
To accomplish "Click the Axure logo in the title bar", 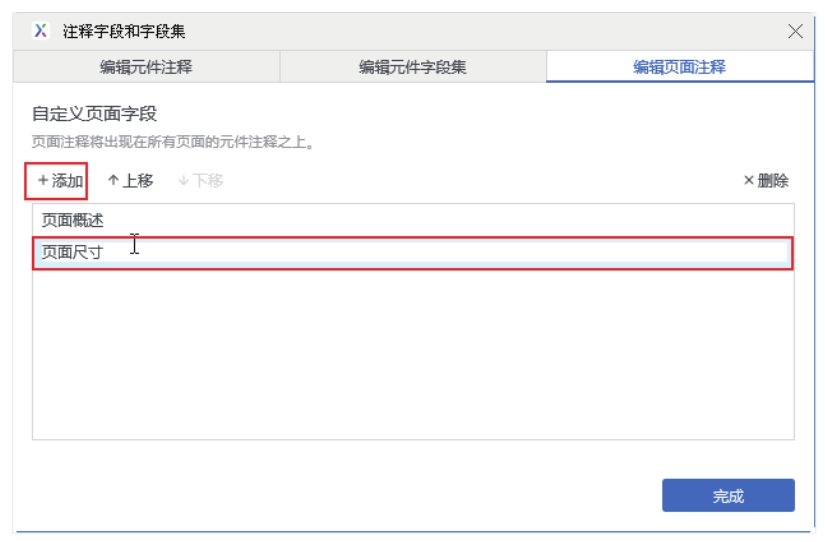I will pos(40,31).
